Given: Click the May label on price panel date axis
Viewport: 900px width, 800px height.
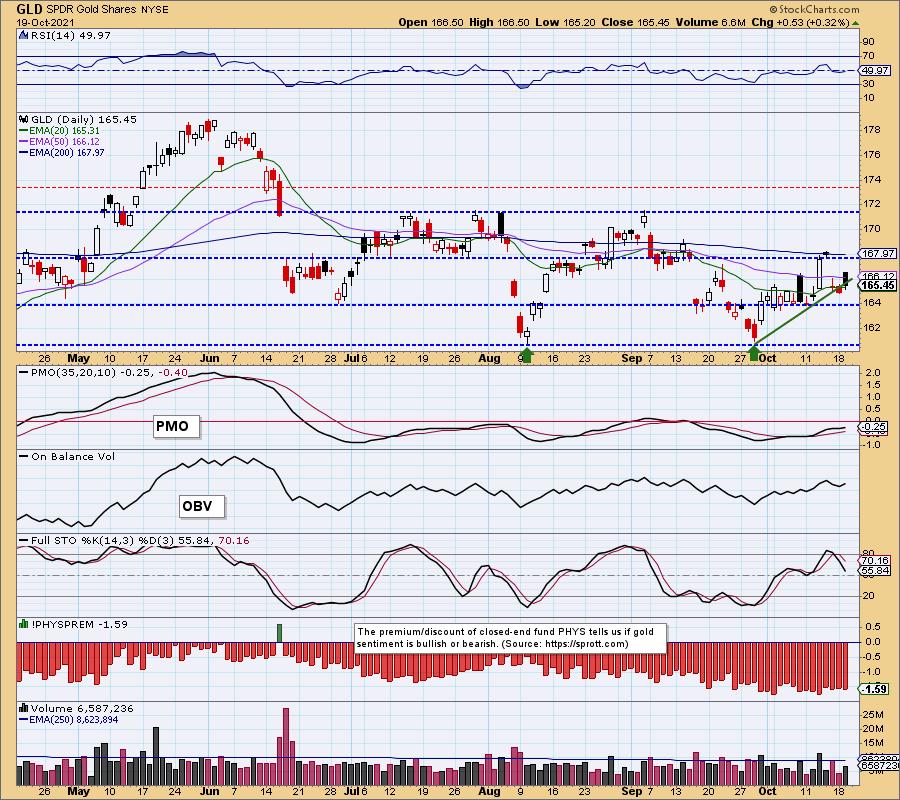Looking at the screenshot, I should (x=79, y=358).
